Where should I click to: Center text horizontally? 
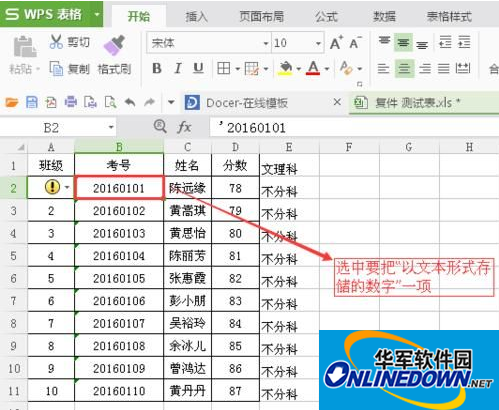(404, 69)
